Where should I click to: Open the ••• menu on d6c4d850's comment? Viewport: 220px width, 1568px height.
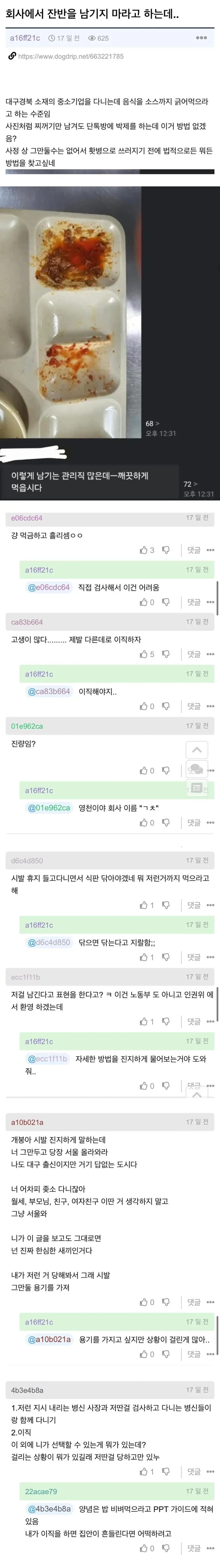click(x=210, y=905)
